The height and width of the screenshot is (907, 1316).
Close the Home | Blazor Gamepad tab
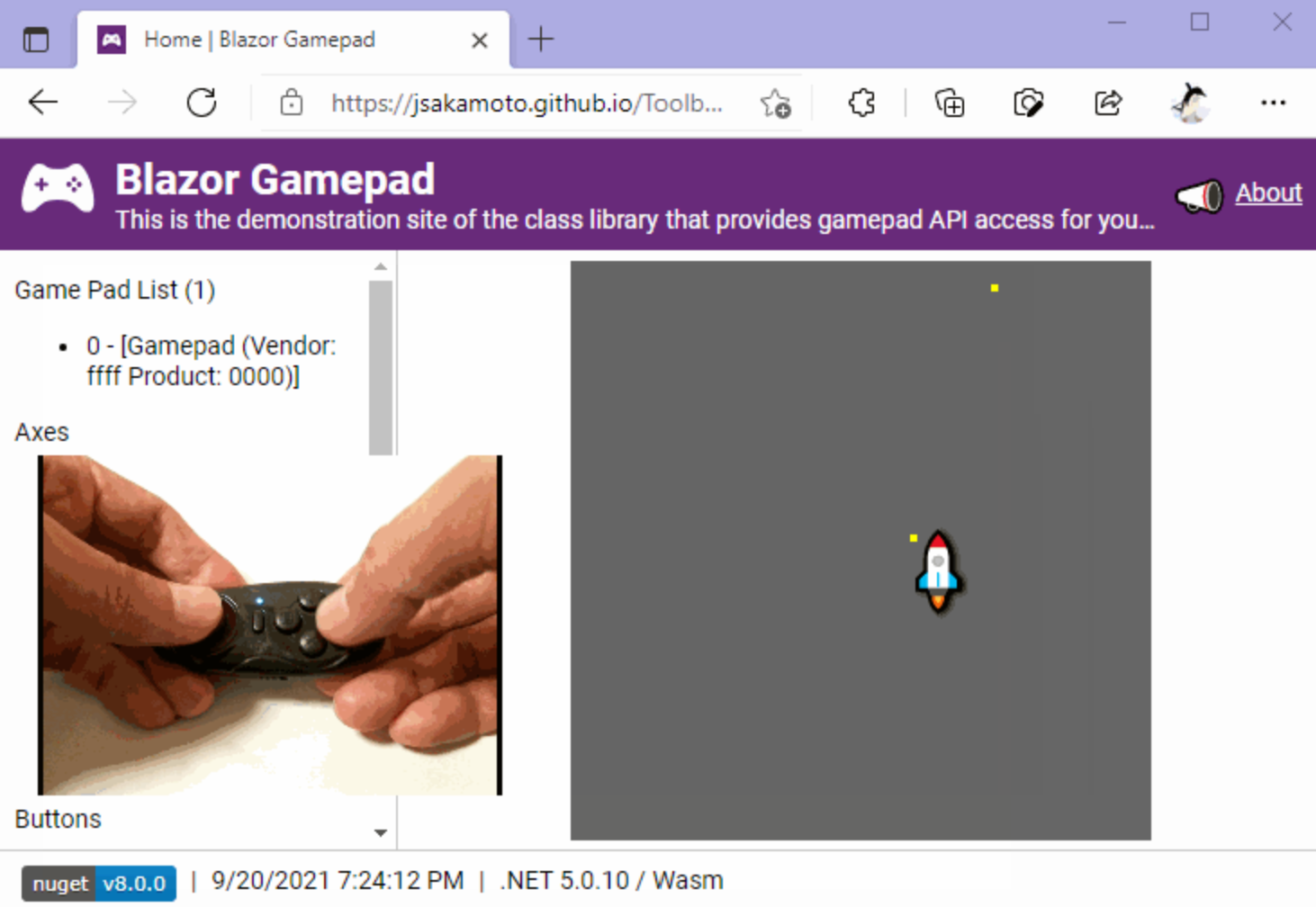coord(480,40)
